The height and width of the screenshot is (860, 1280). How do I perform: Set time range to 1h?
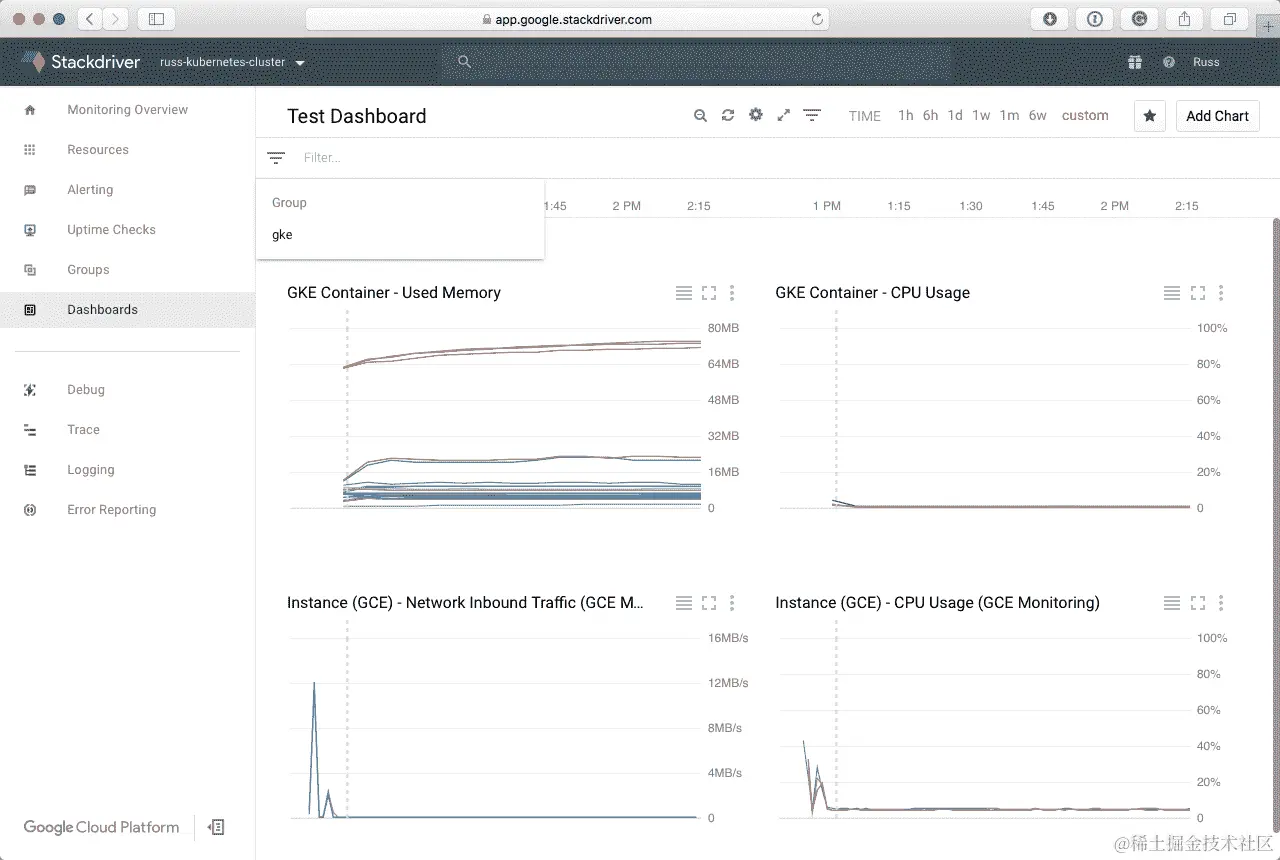tap(905, 116)
